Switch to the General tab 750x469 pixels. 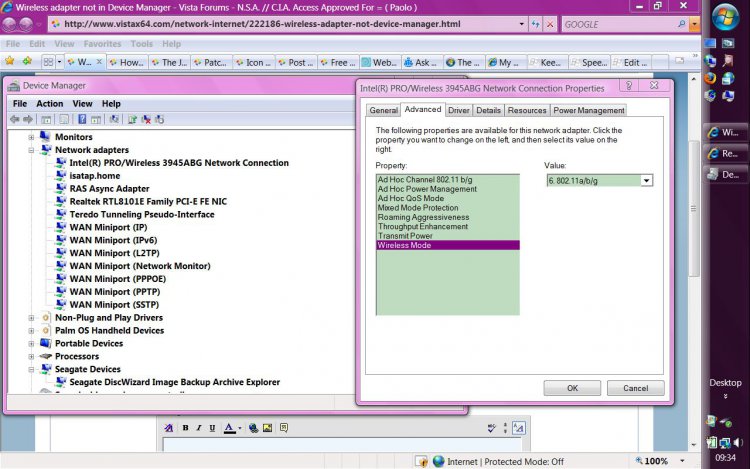[383, 110]
